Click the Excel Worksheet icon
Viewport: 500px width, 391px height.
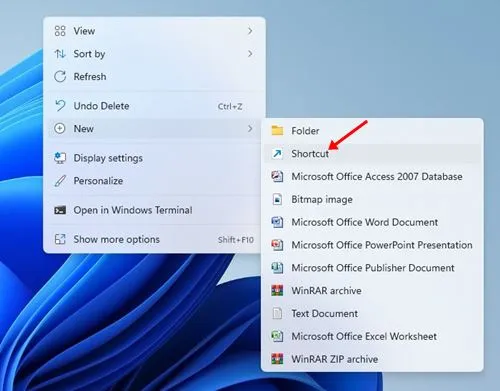tap(277, 336)
